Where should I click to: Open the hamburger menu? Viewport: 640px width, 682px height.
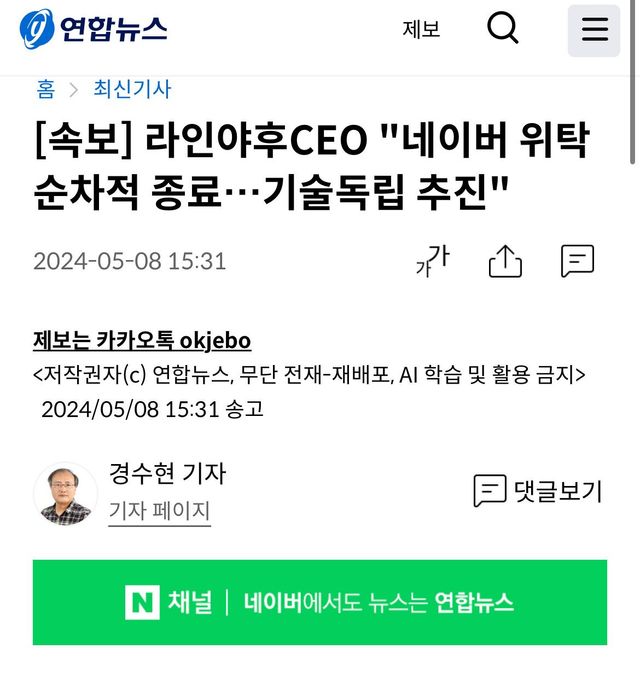[594, 30]
